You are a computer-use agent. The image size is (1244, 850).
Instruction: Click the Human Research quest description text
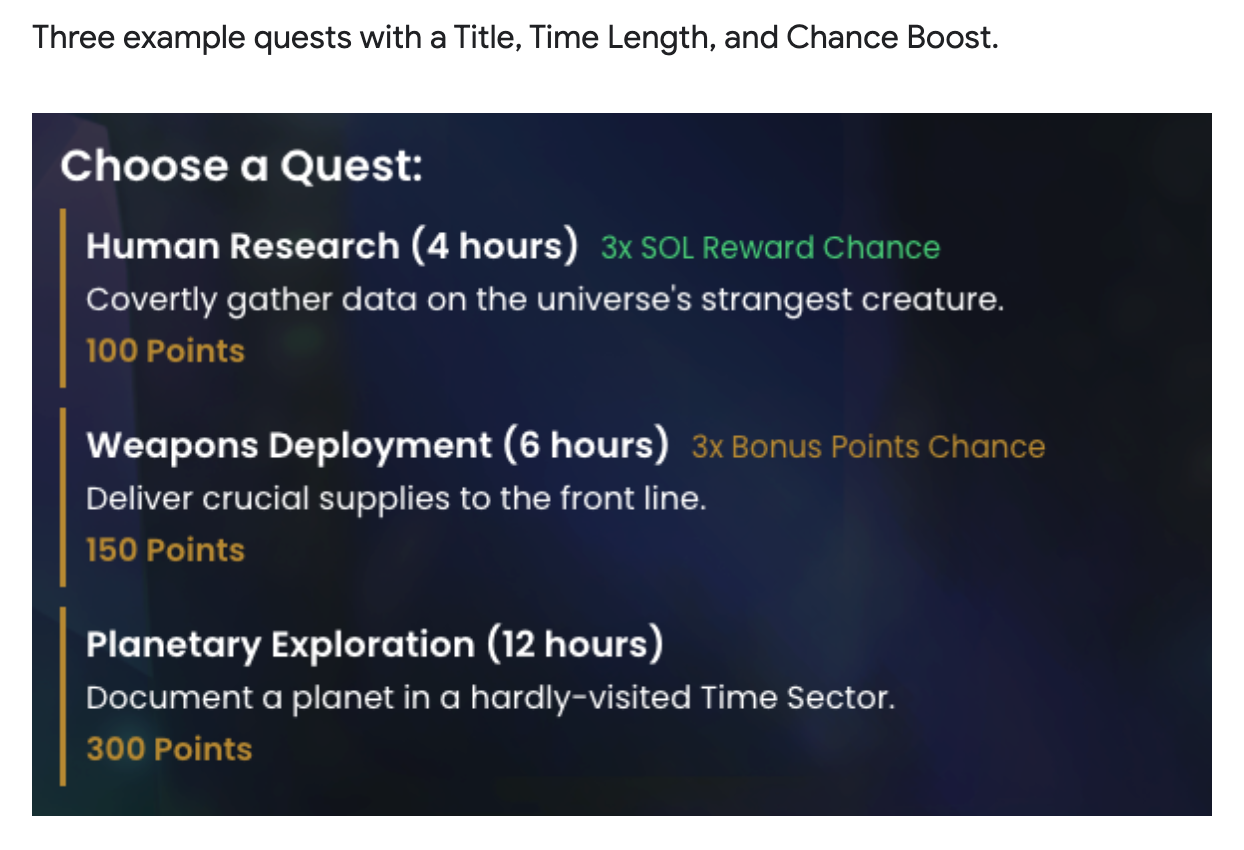point(544,299)
